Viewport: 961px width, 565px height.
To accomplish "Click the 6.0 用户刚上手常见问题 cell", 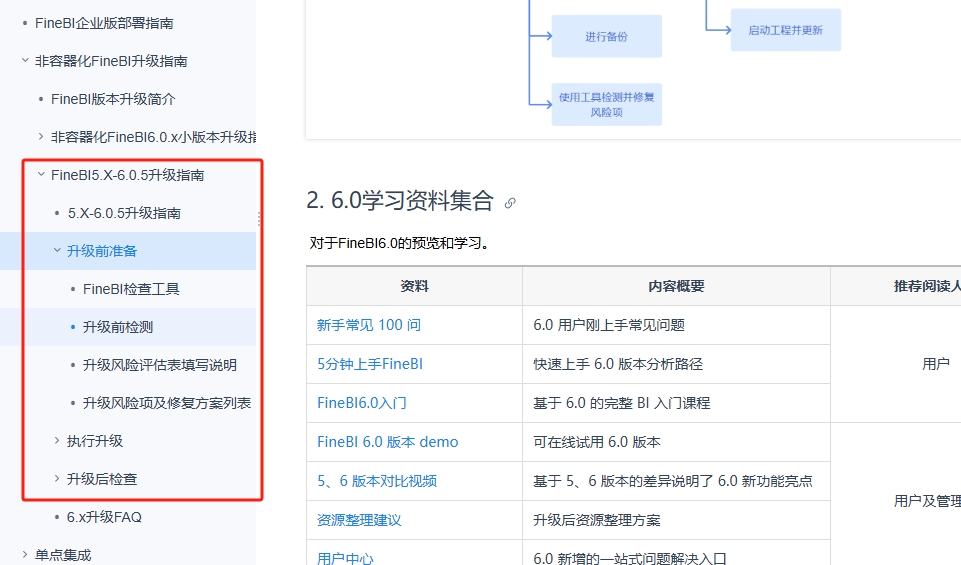I will [677, 325].
